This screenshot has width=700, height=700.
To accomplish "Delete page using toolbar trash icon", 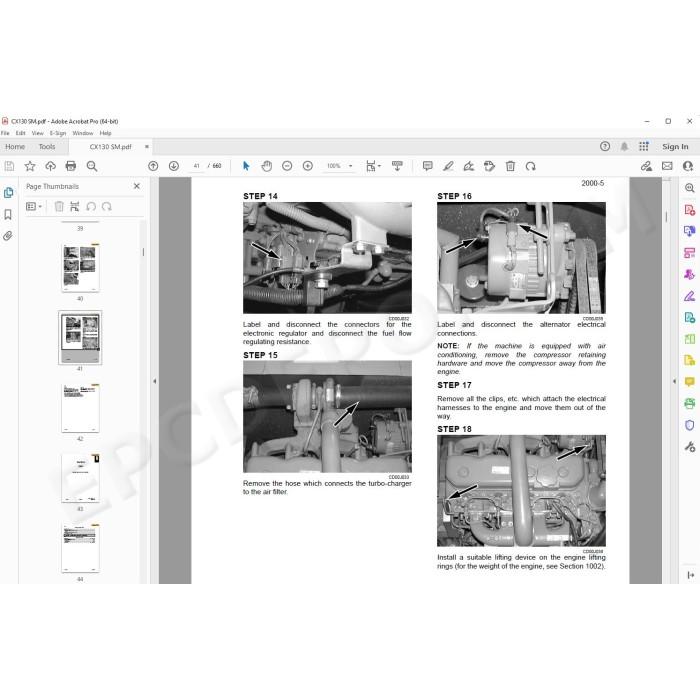I will pos(510,166).
